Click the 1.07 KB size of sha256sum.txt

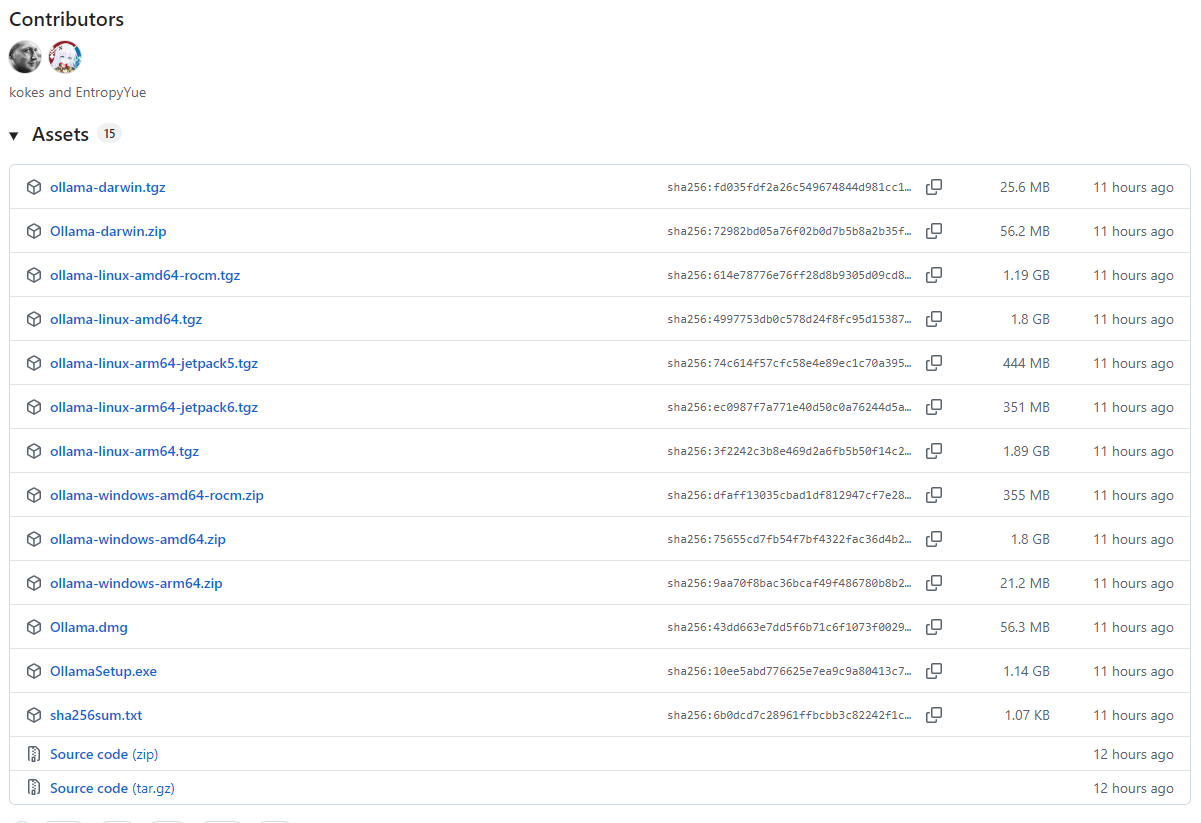1028,715
